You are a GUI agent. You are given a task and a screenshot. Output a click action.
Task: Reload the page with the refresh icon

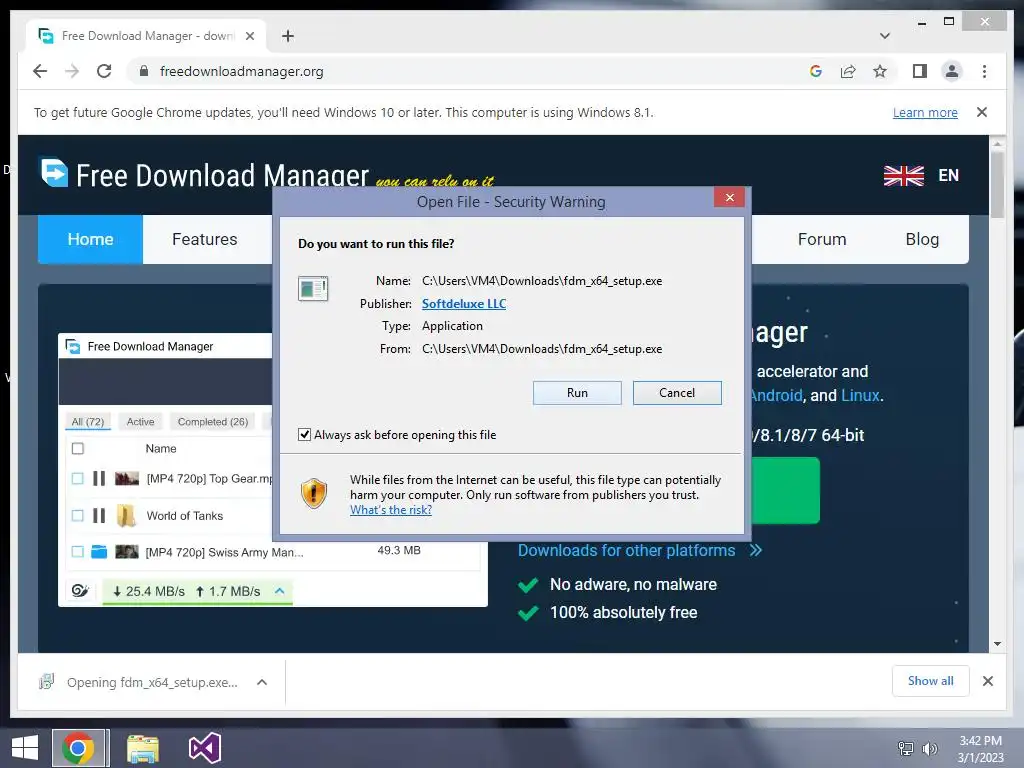[x=104, y=71]
